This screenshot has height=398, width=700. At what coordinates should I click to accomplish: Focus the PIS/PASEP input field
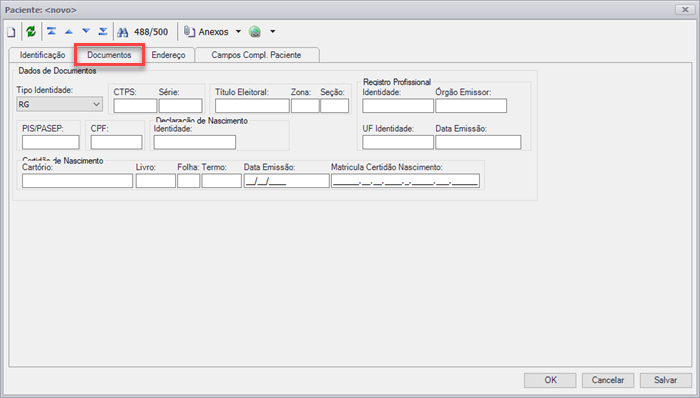[51, 142]
